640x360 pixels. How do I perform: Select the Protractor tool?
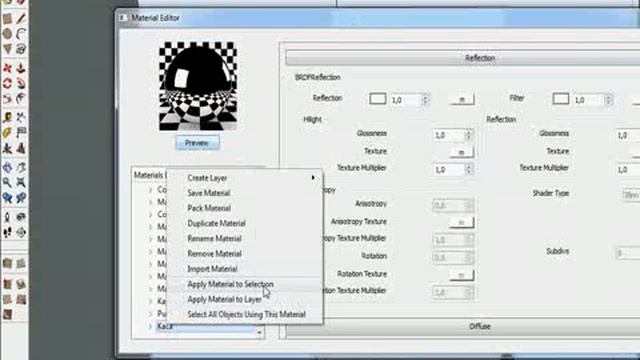[7, 133]
